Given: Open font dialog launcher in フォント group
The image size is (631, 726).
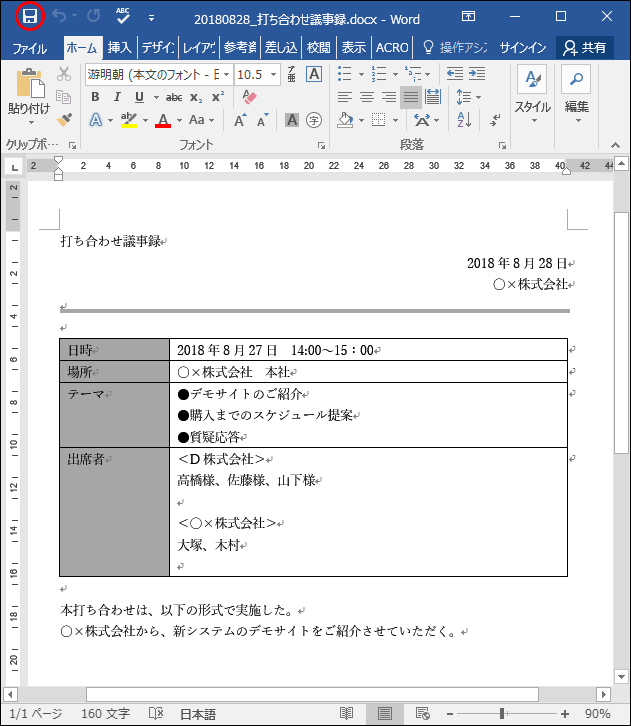Looking at the screenshot, I should [x=321, y=146].
